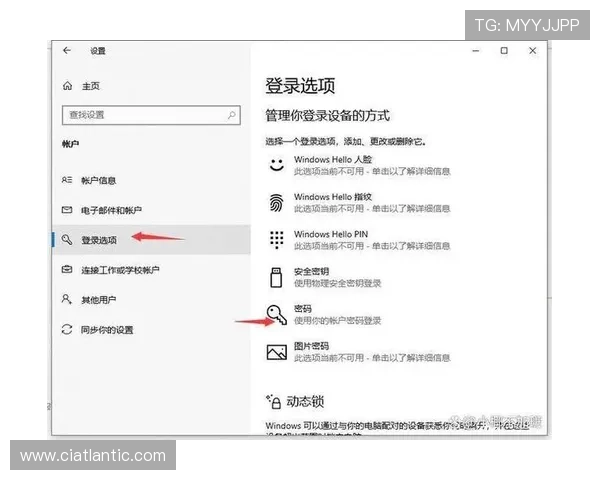Expand the 密码 sign-in option
Viewport: 600px width, 480px height.
tap(324, 315)
